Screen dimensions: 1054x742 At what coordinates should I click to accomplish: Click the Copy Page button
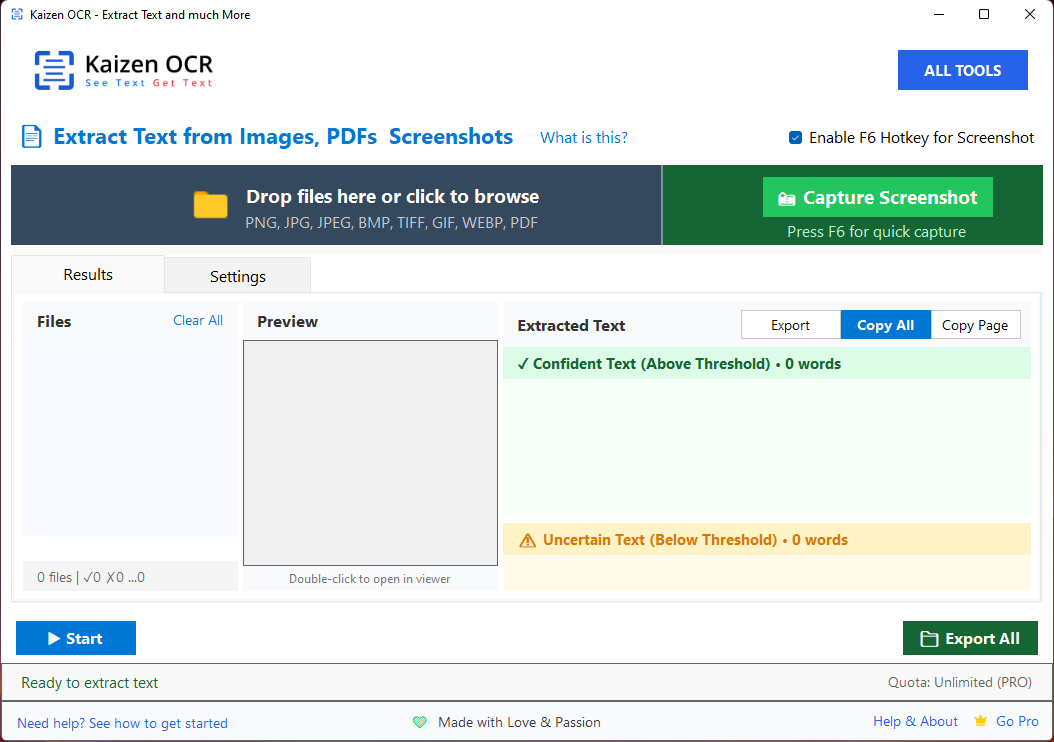click(x=975, y=325)
